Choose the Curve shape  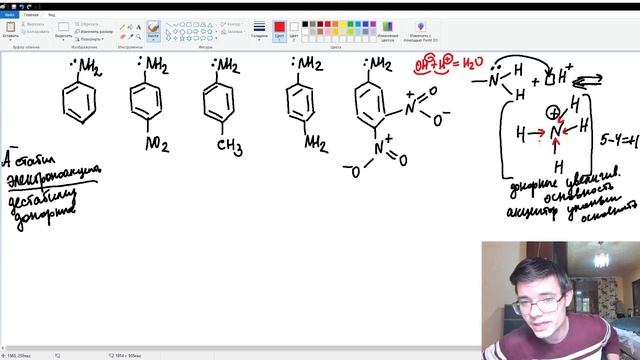(176, 25)
